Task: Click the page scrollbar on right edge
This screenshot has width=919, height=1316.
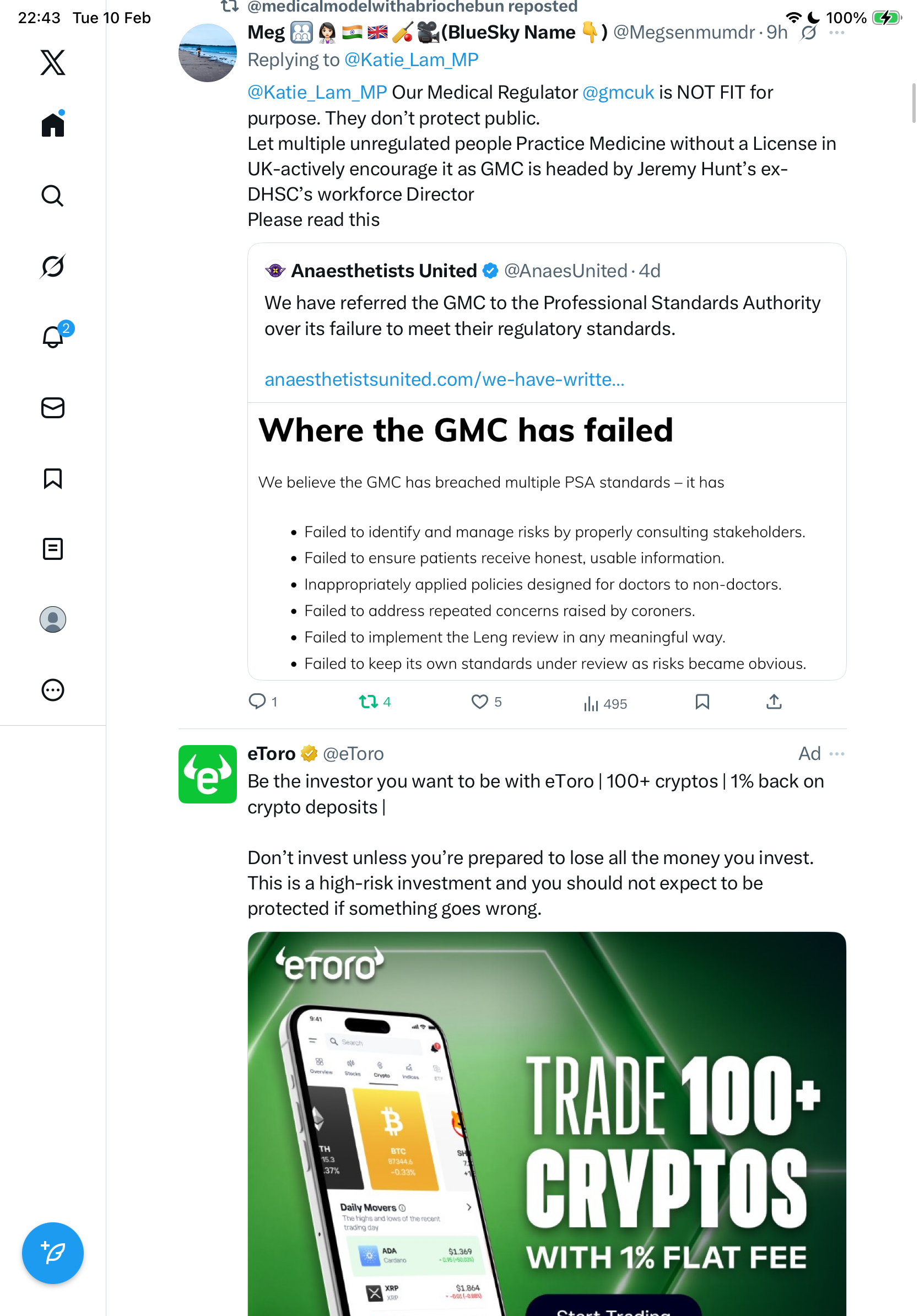Action: coord(914,103)
